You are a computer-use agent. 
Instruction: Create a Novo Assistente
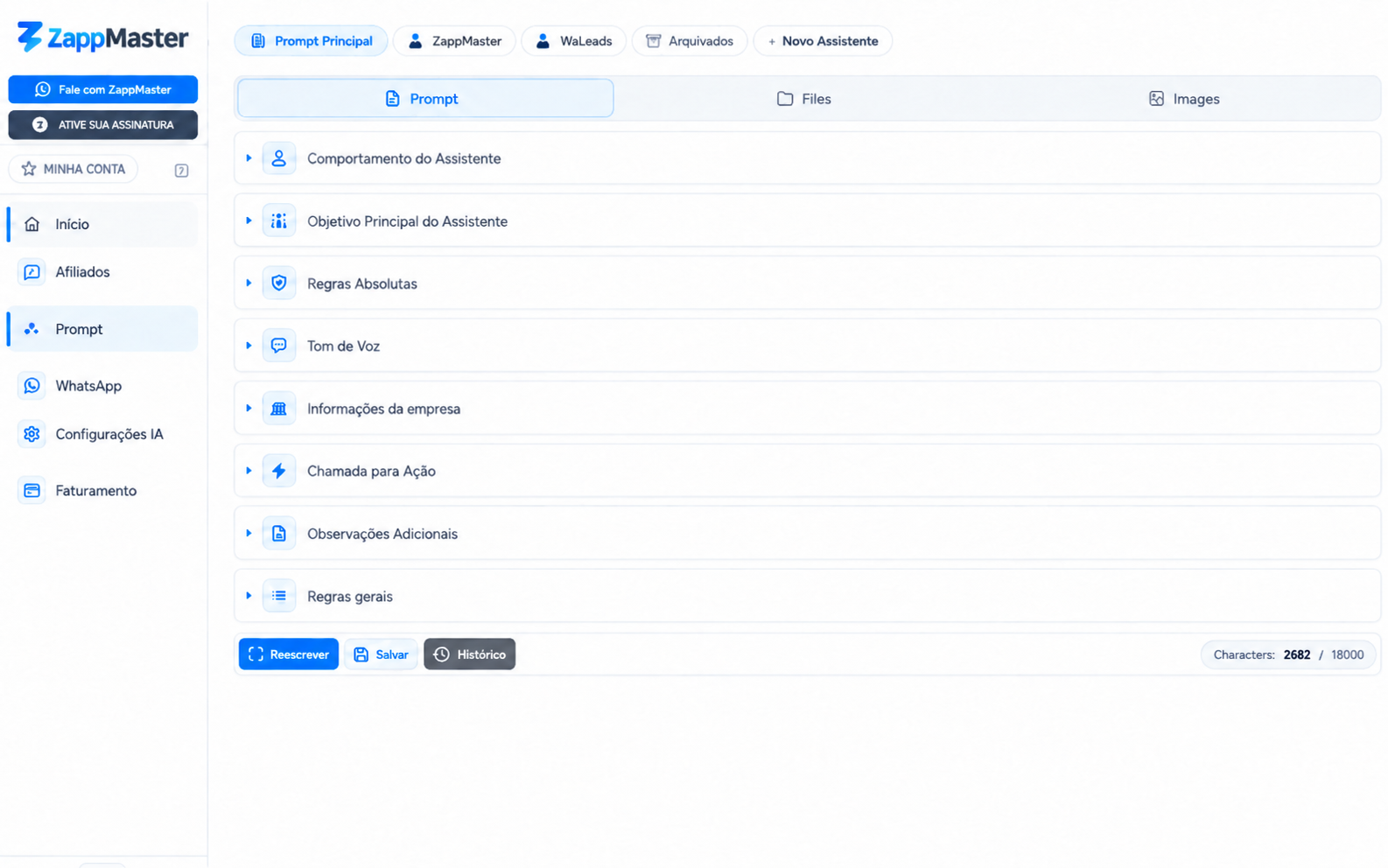pyautogui.click(x=823, y=41)
